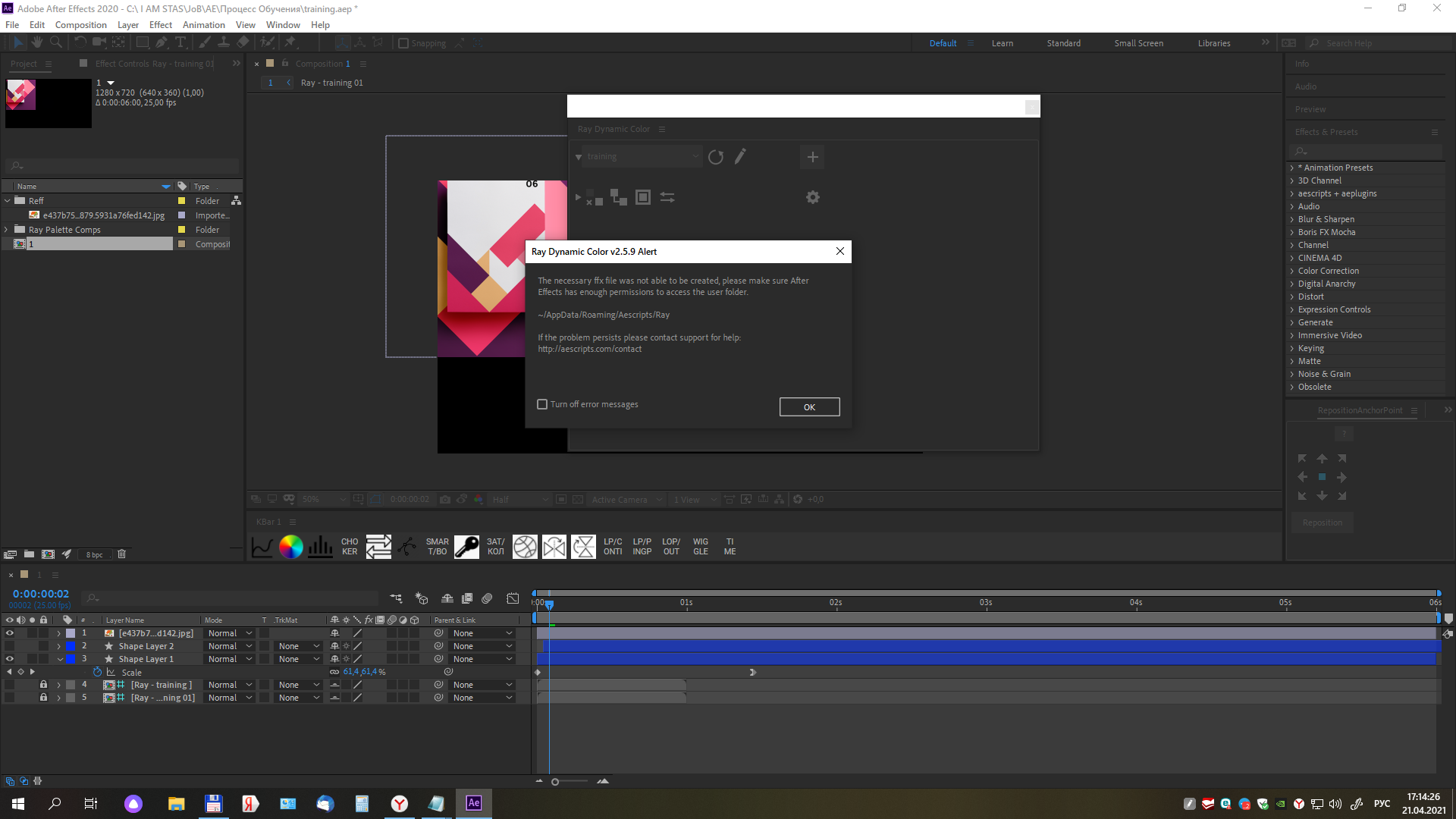Screen dimensions: 1456x819
Task: Unlock layer 5 Ray - ...ning 01
Action: click(43, 698)
